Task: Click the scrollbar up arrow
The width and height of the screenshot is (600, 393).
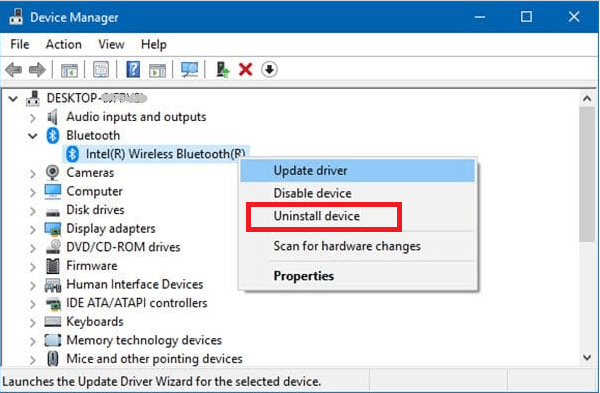Action: [587, 99]
